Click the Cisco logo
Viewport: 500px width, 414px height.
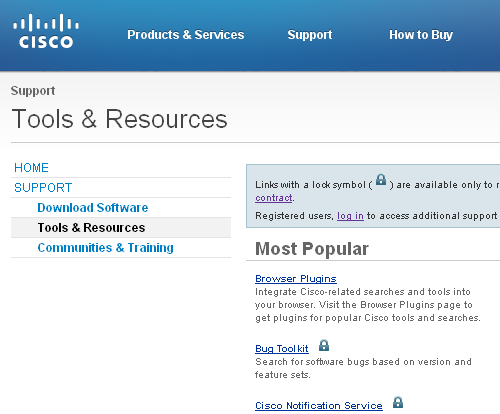click(46, 31)
